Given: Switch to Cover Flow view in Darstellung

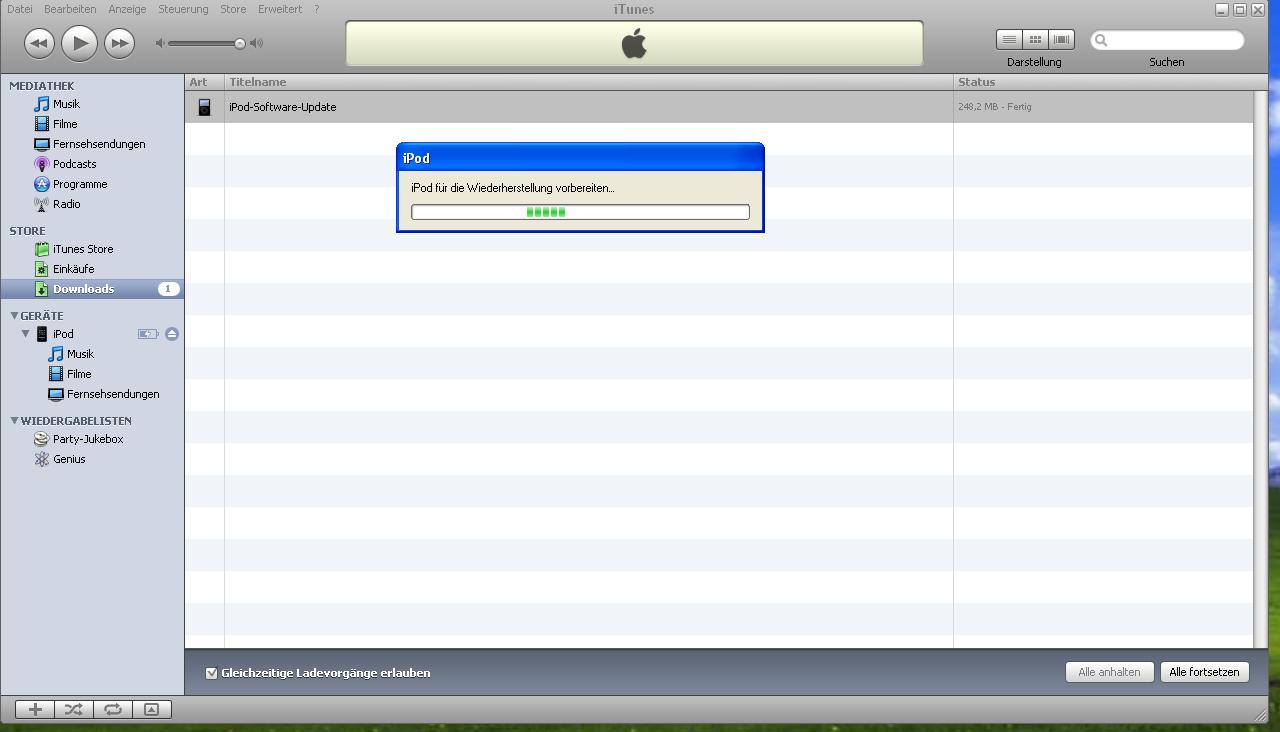Looking at the screenshot, I should (1061, 39).
